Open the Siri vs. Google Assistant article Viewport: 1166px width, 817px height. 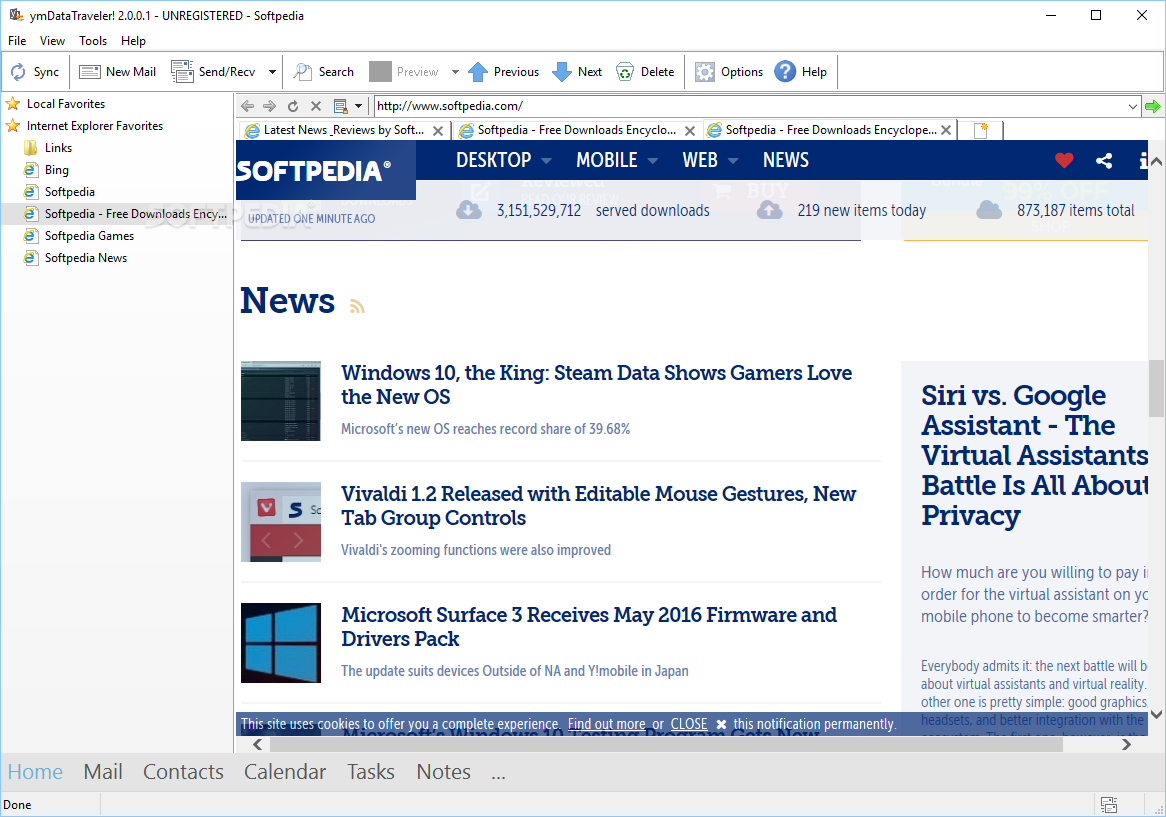pos(1034,455)
